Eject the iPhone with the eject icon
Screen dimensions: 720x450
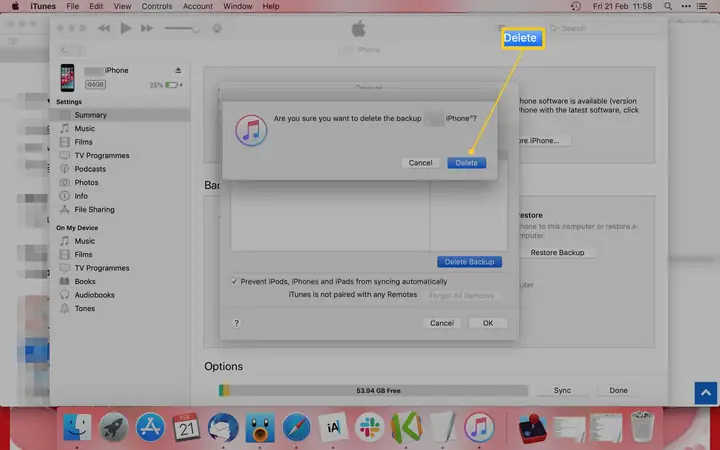coord(178,70)
